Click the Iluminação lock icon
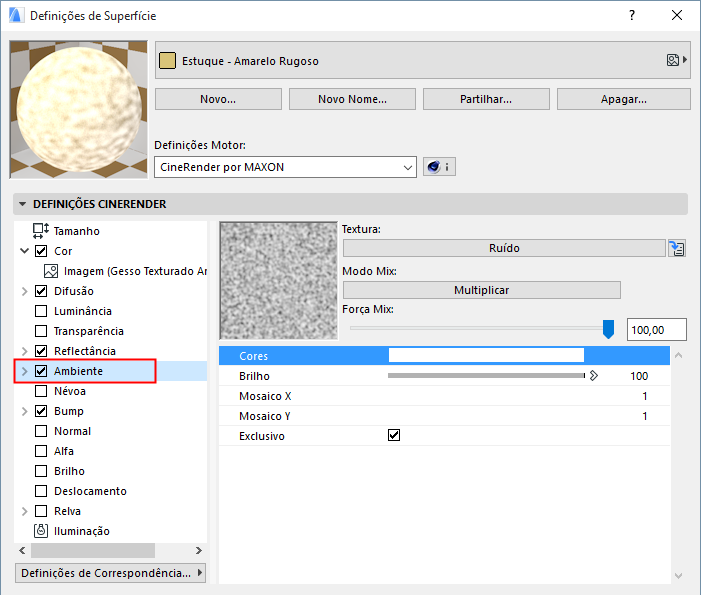Image resolution: width=701 pixels, height=595 pixels. [41, 531]
